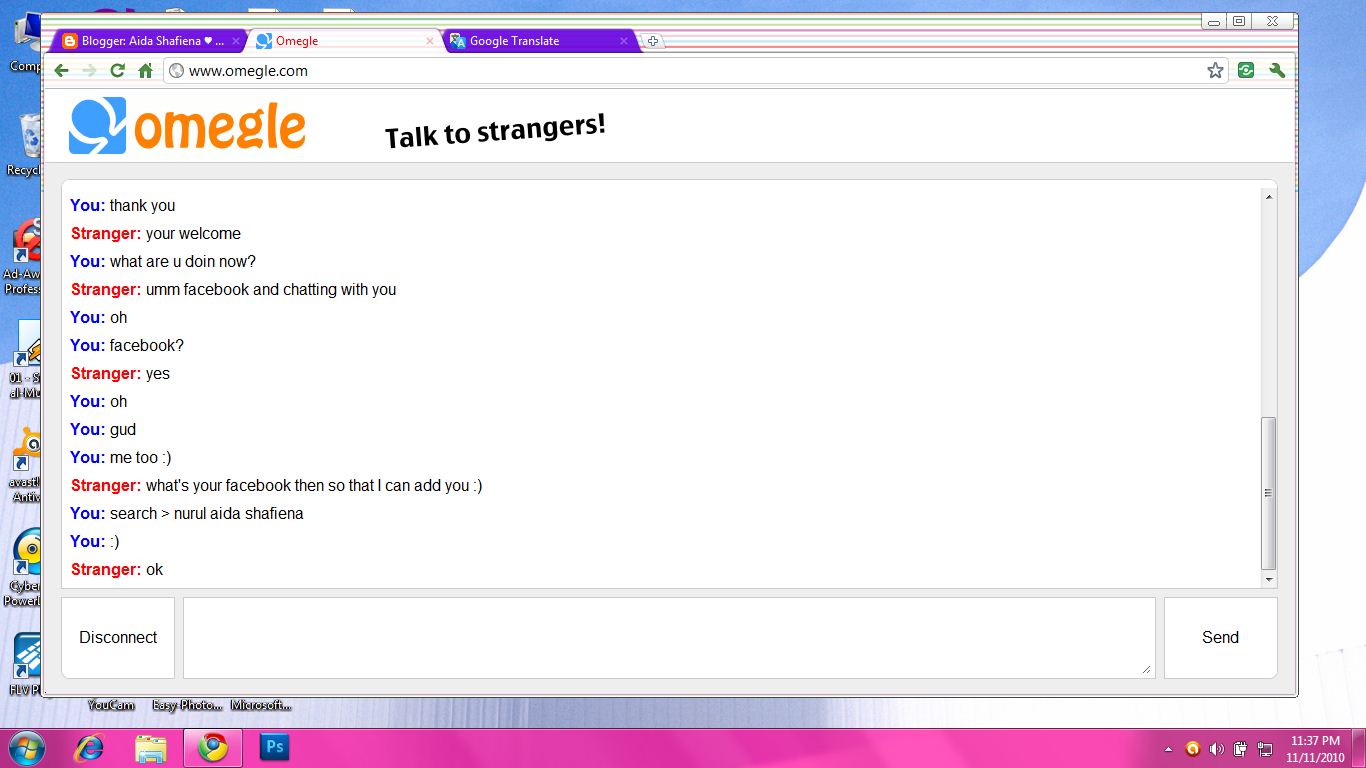
Task: Launch Internet Explorer from the taskbar
Action: [90, 747]
